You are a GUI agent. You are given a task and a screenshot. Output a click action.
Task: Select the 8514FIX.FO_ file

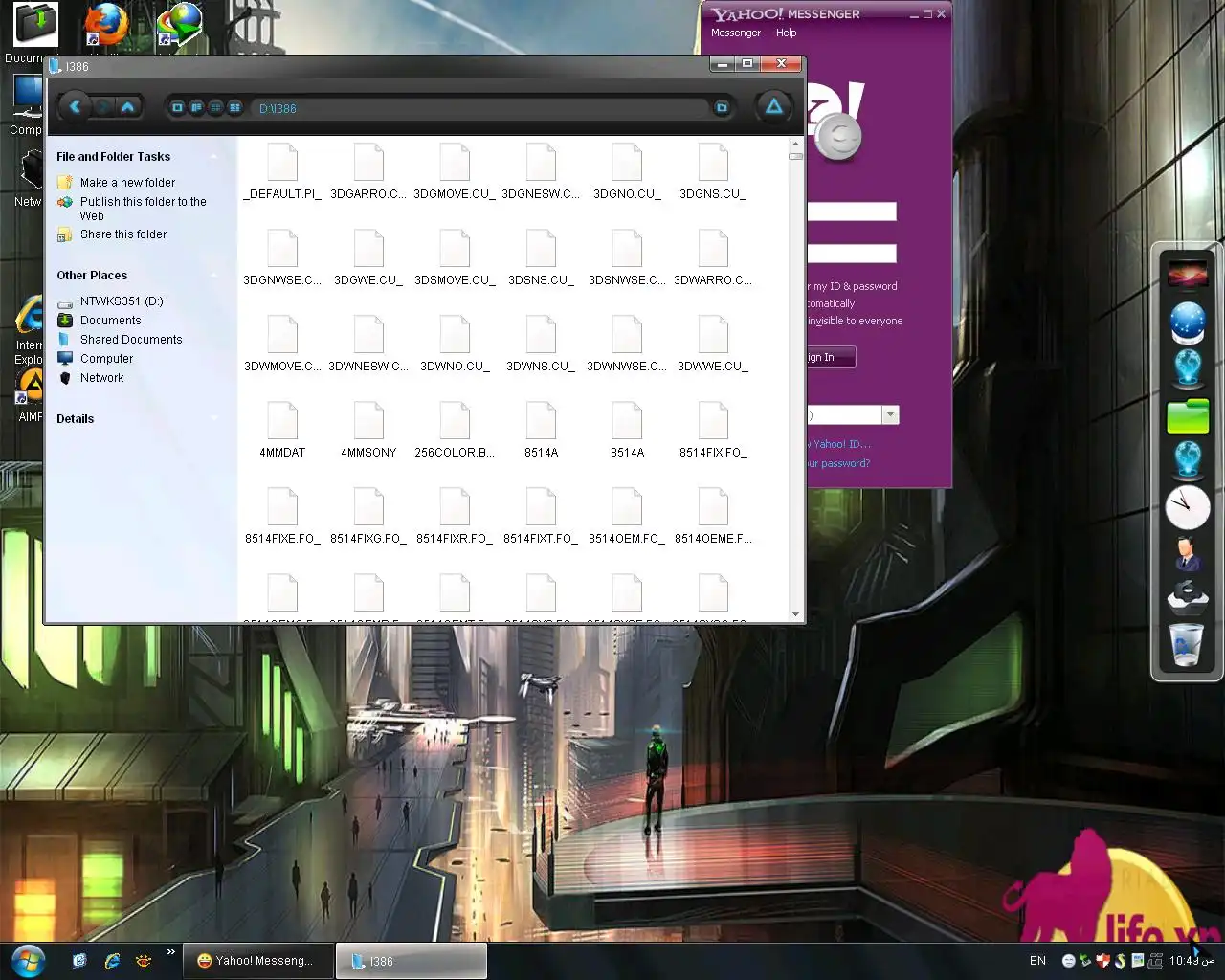point(713,431)
